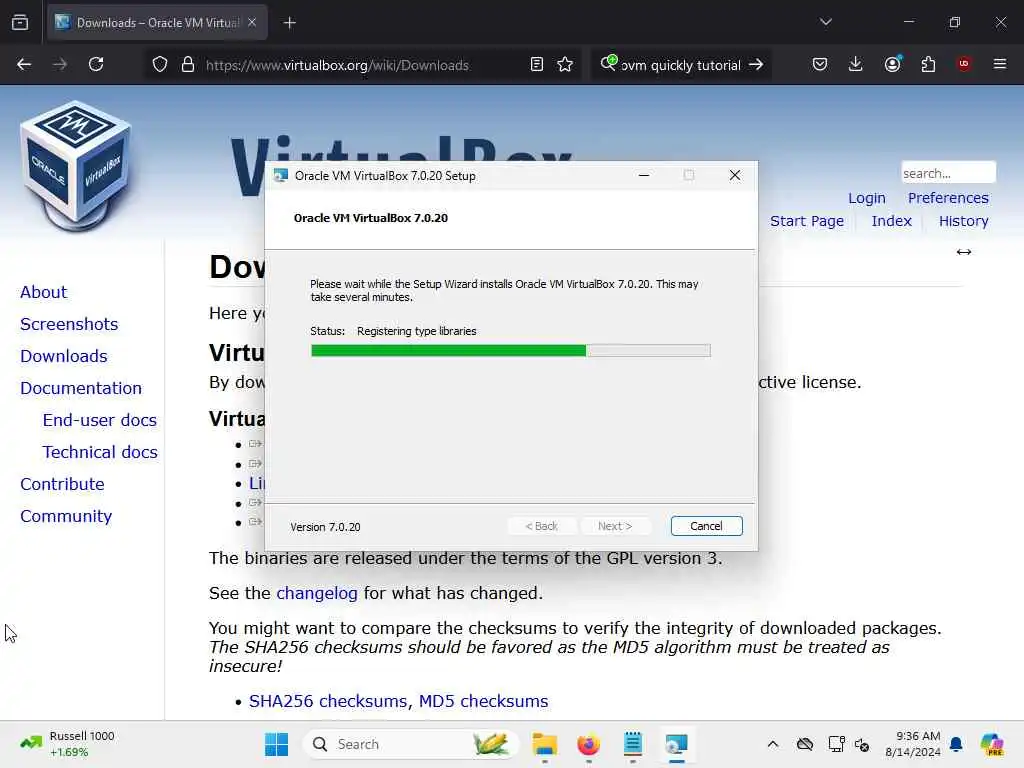This screenshot has height=768, width=1024.
Task: Open the Downloads sidebar link
Action: click(x=63, y=356)
